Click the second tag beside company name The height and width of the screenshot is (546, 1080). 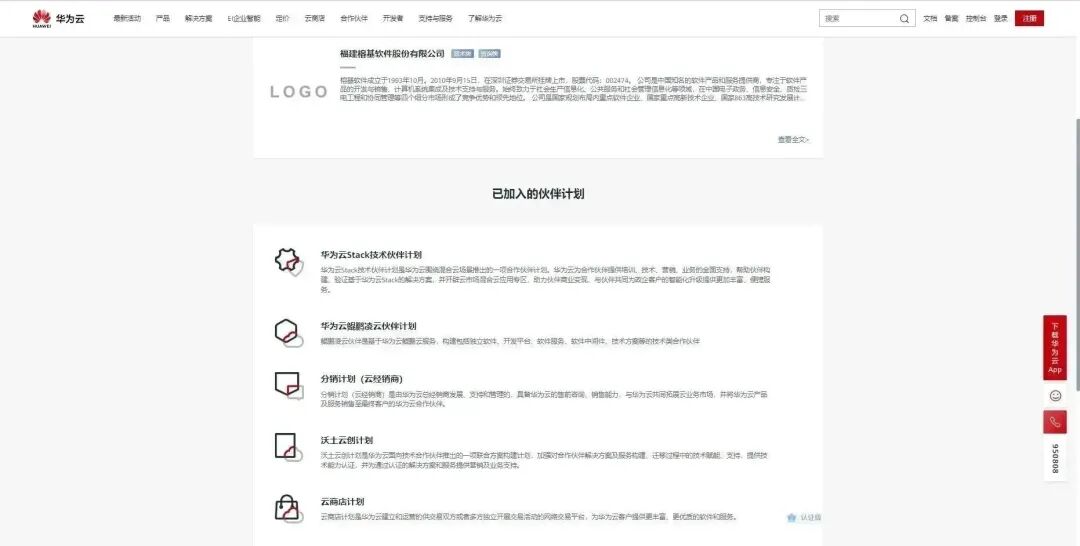[x=490, y=54]
